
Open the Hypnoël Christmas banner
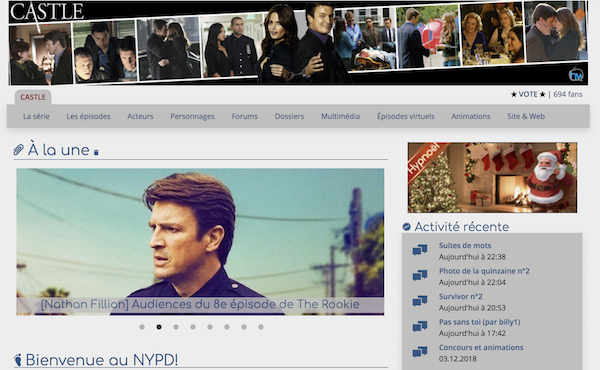click(492, 178)
